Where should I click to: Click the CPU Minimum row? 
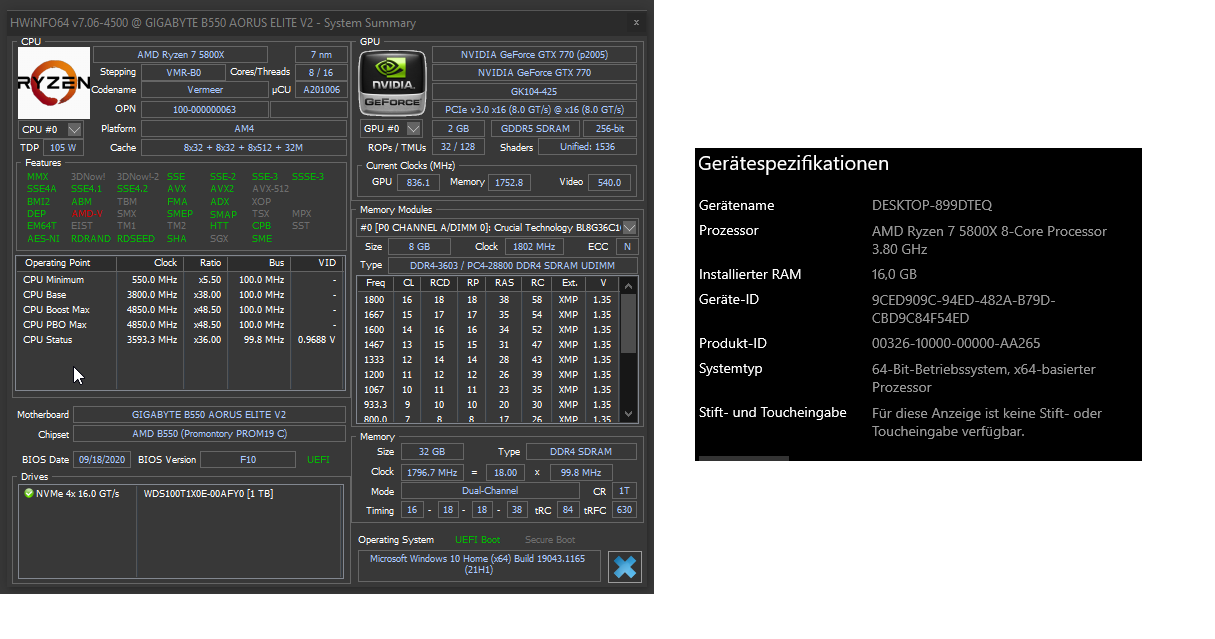(x=179, y=280)
